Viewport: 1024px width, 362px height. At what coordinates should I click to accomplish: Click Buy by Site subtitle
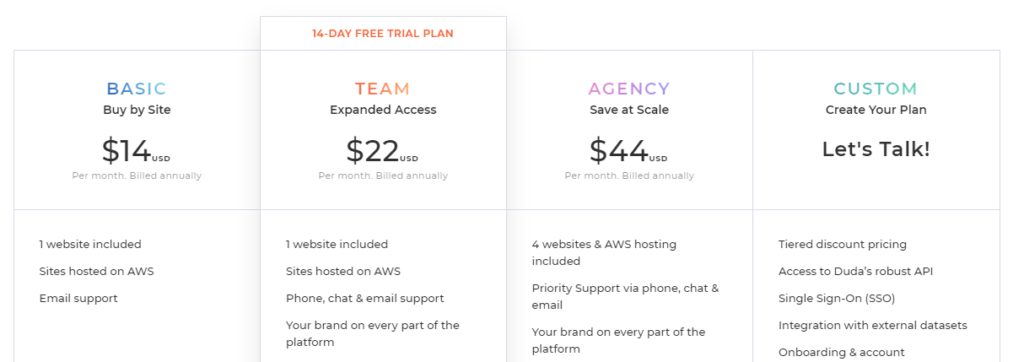click(136, 110)
